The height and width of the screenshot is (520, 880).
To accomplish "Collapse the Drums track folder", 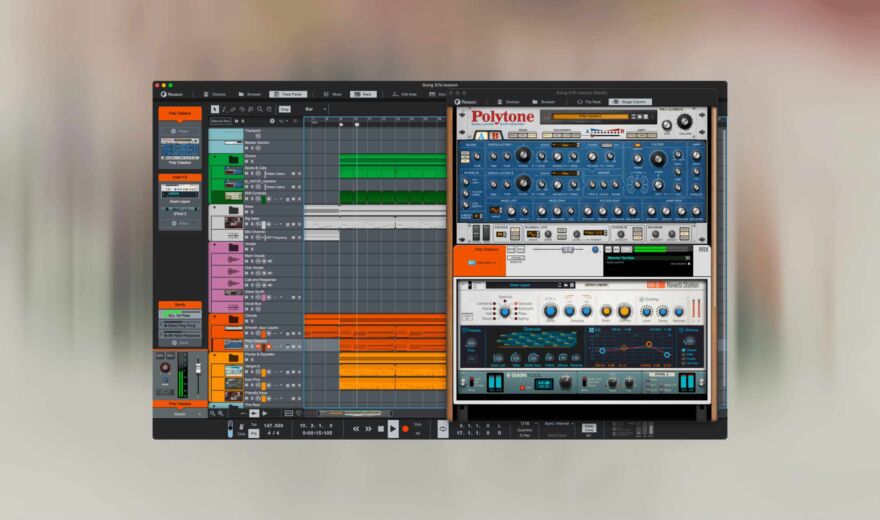I will point(214,157).
